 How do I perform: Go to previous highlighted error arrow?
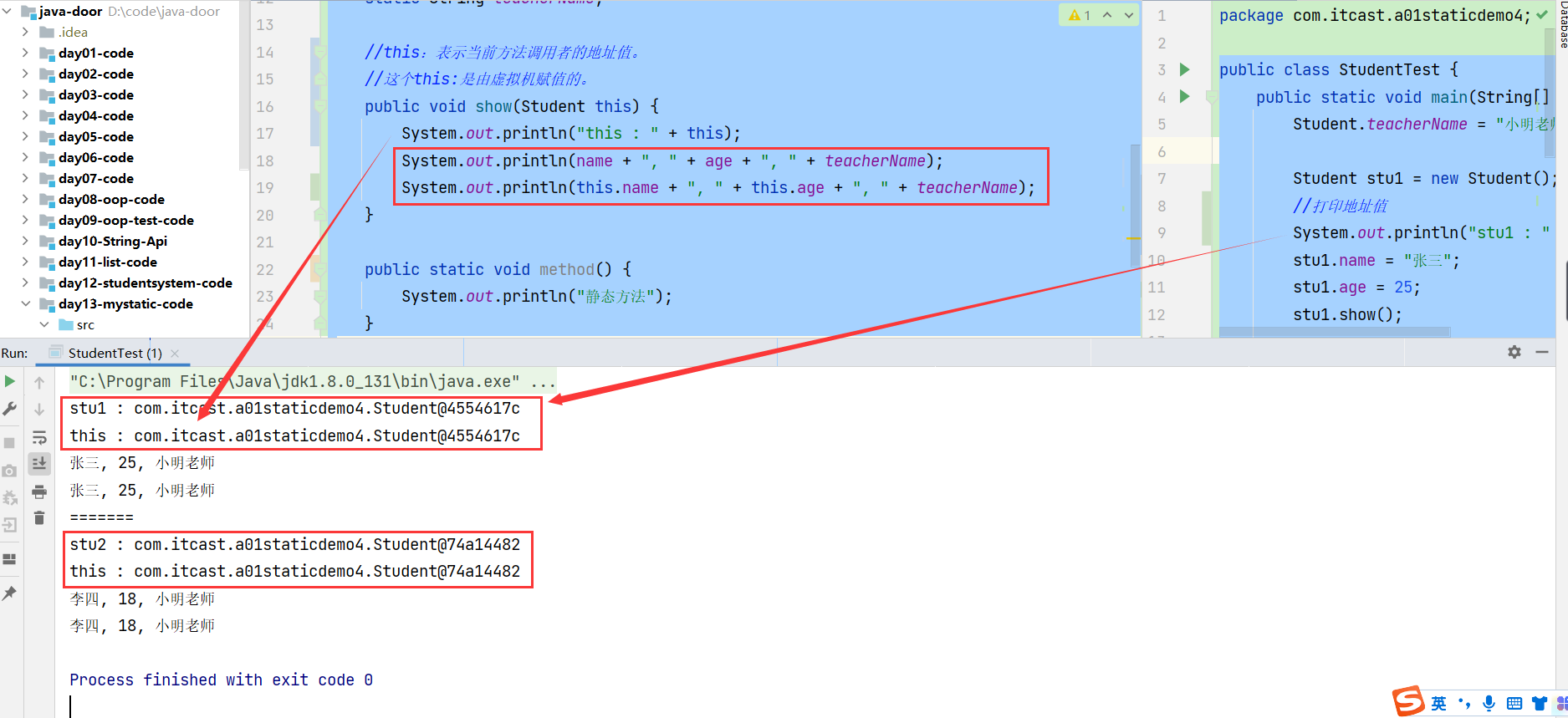pos(1107,15)
